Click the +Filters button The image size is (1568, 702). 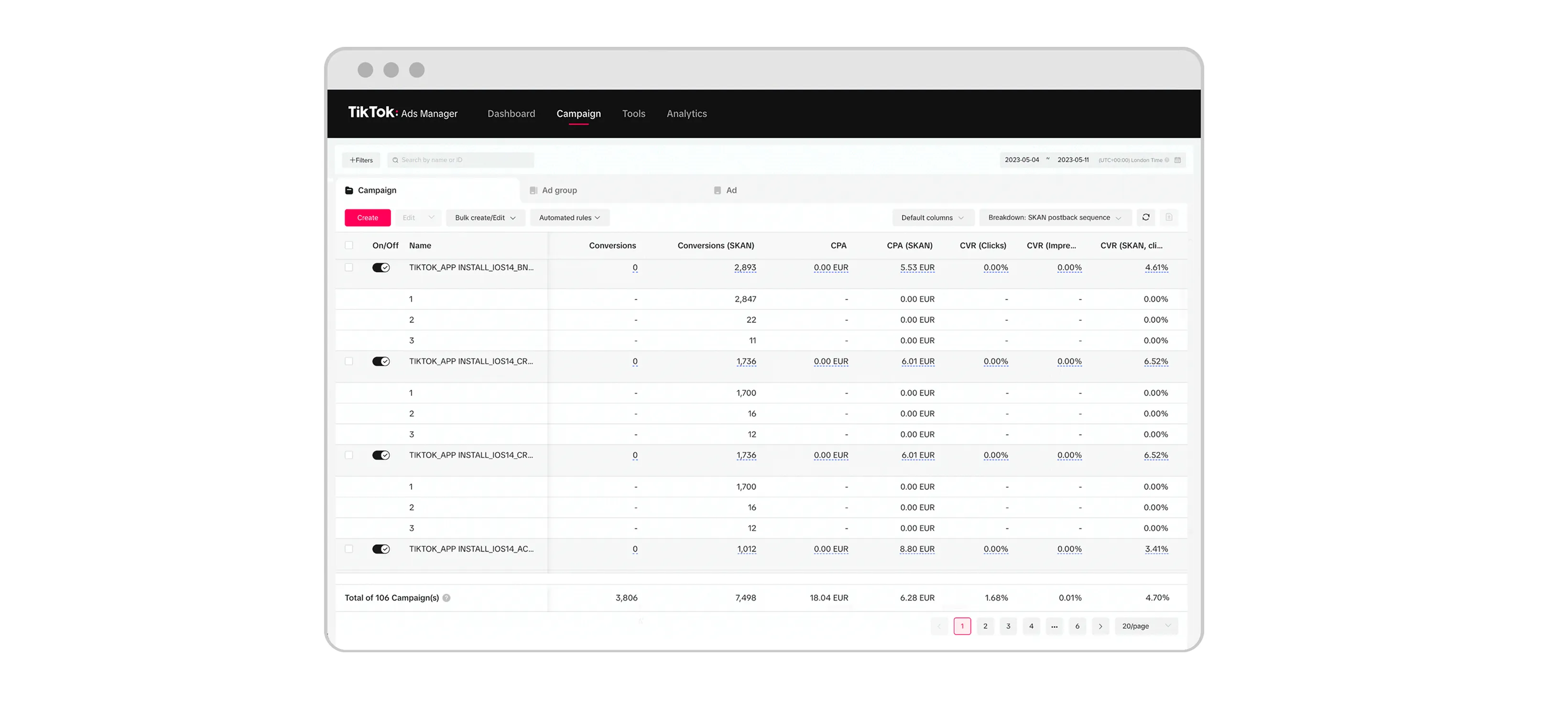361,160
